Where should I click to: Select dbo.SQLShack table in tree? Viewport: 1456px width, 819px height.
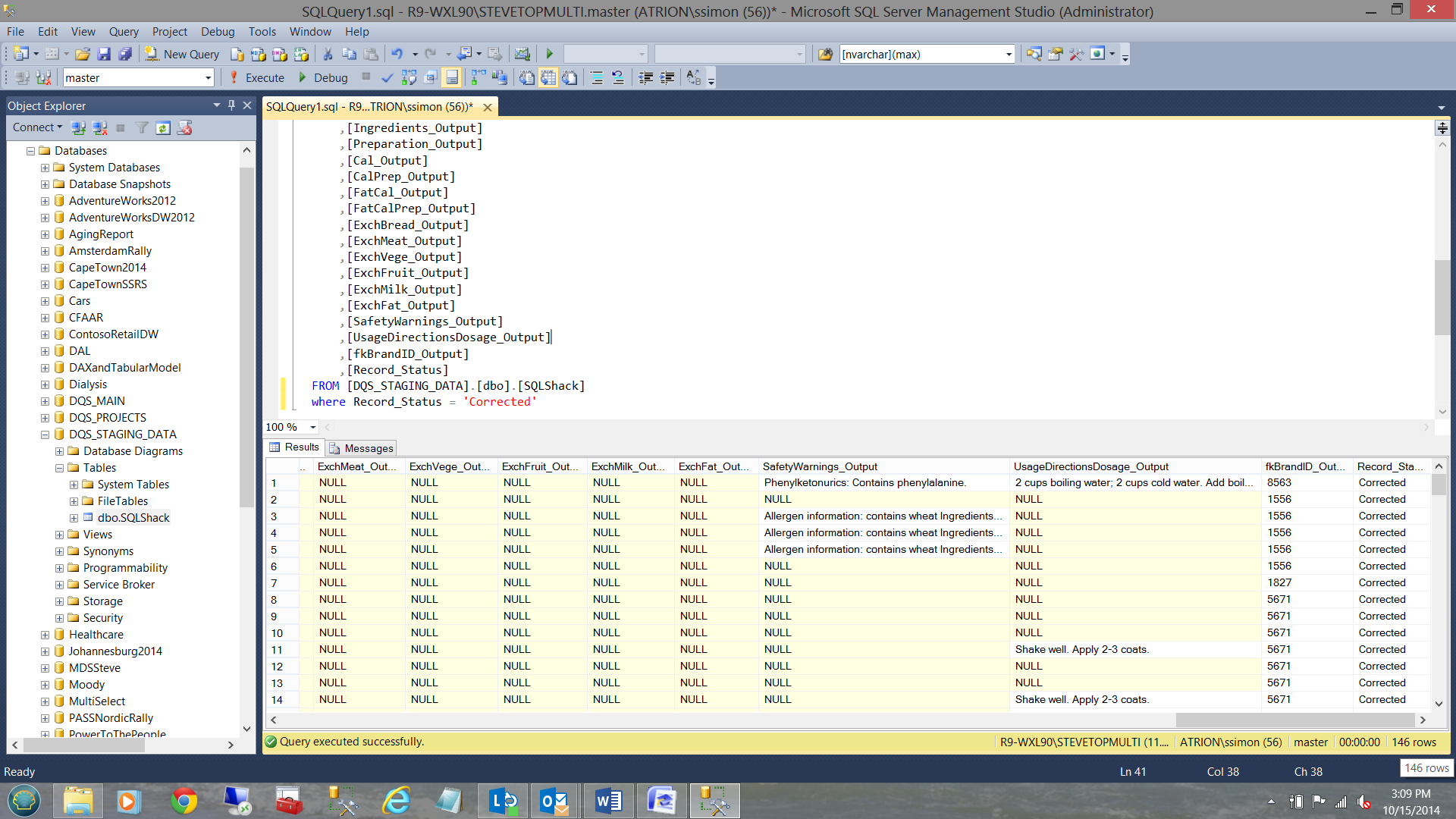[x=133, y=518]
